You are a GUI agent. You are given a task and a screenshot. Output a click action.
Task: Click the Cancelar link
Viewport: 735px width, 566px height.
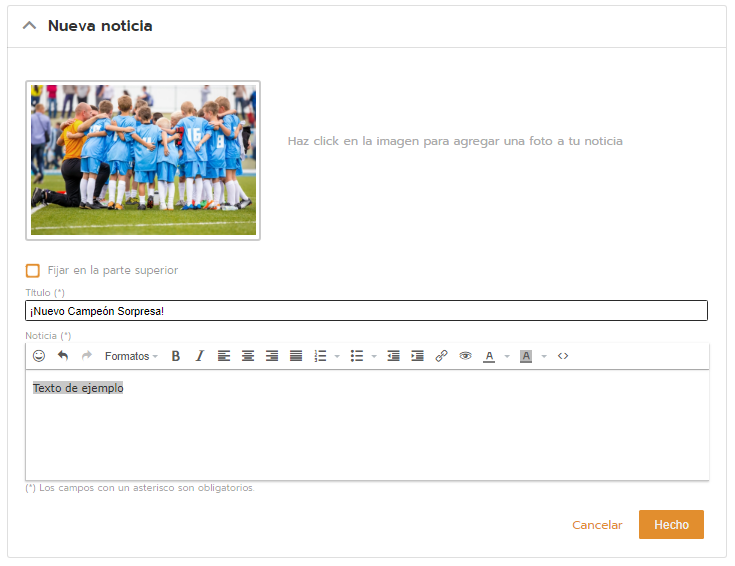[597, 525]
